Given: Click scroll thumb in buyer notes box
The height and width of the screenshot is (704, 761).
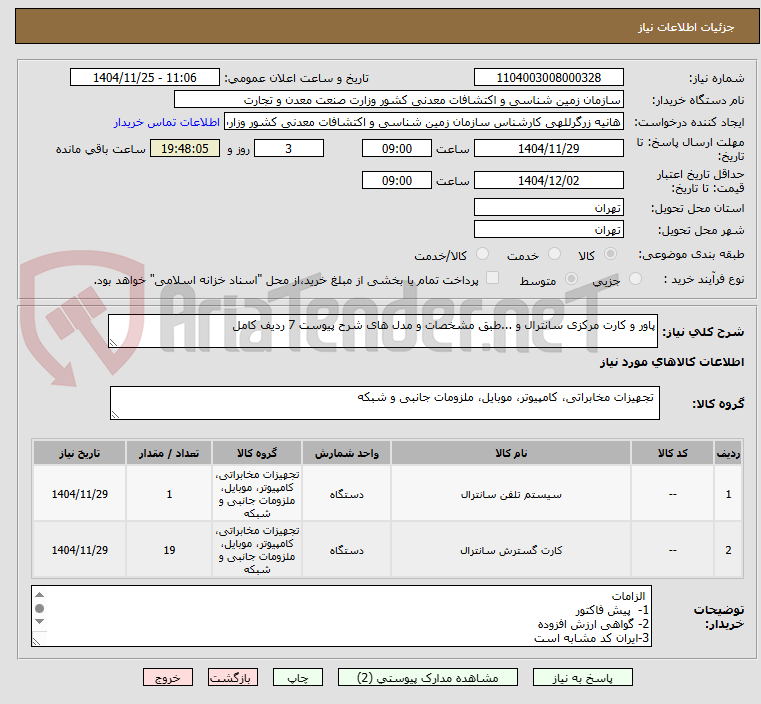Looking at the screenshot, I should click(x=40, y=608).
